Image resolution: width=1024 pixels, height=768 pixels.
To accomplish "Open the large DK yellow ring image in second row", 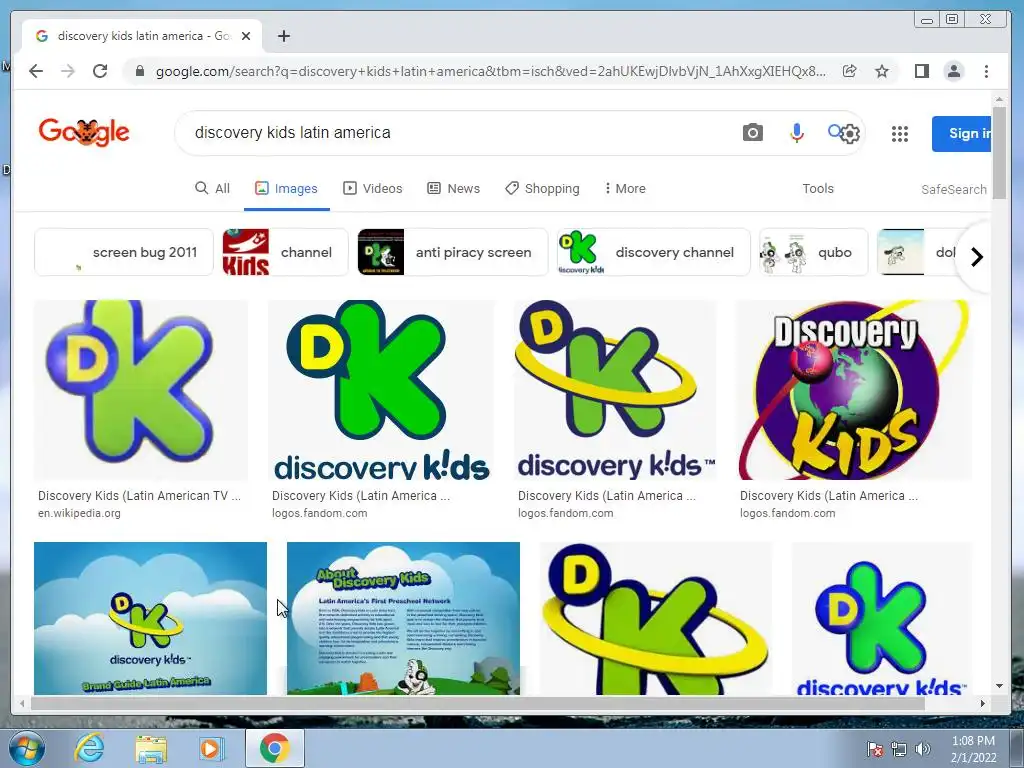I will click(656, 618).
